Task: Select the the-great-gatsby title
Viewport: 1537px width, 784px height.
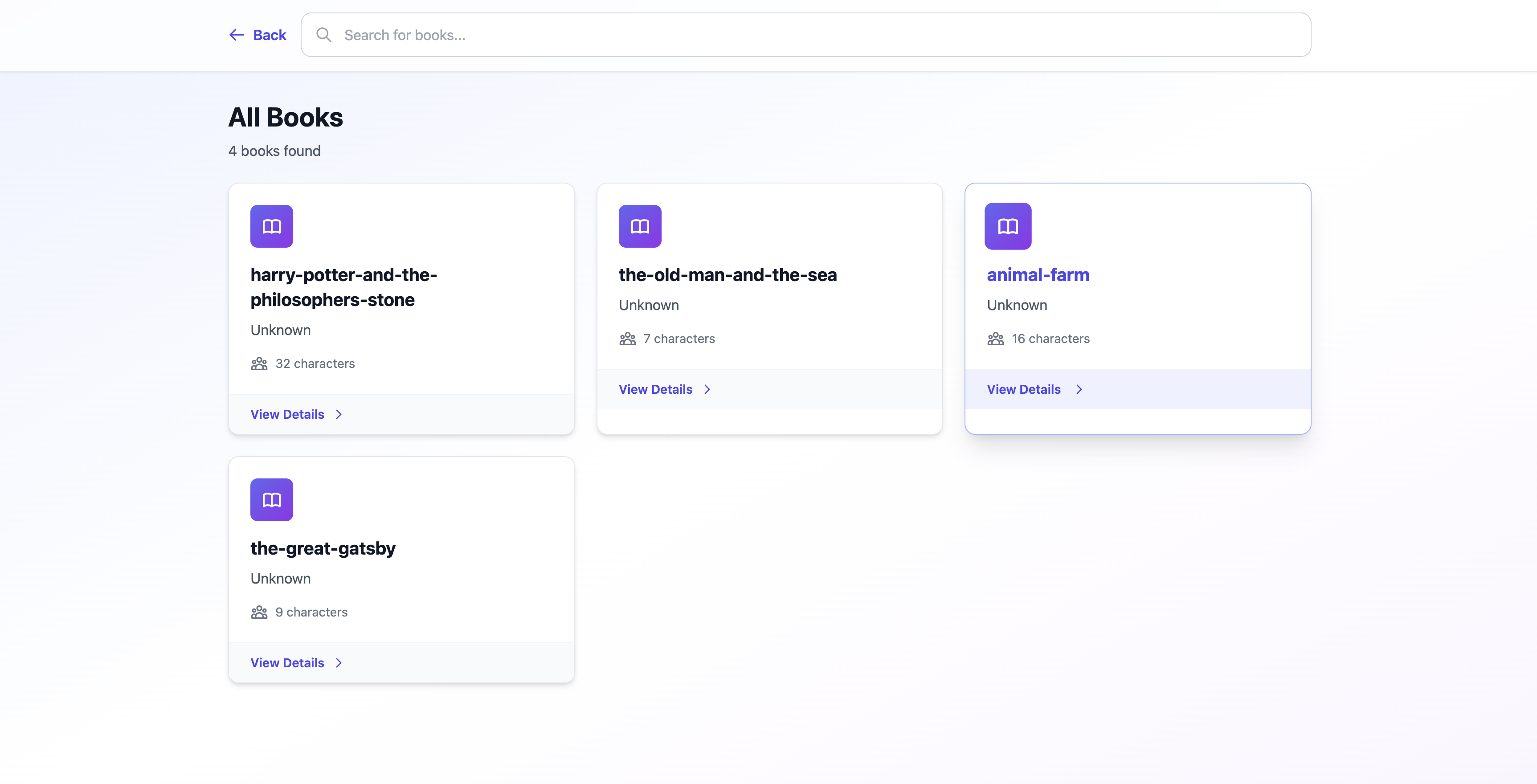Action: coord(323,548)
